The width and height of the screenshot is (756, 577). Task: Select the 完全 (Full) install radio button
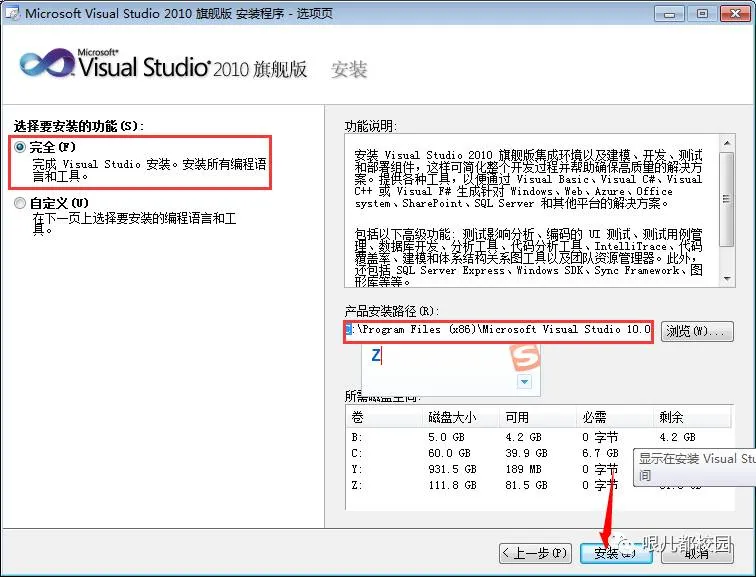pos(20,148)
